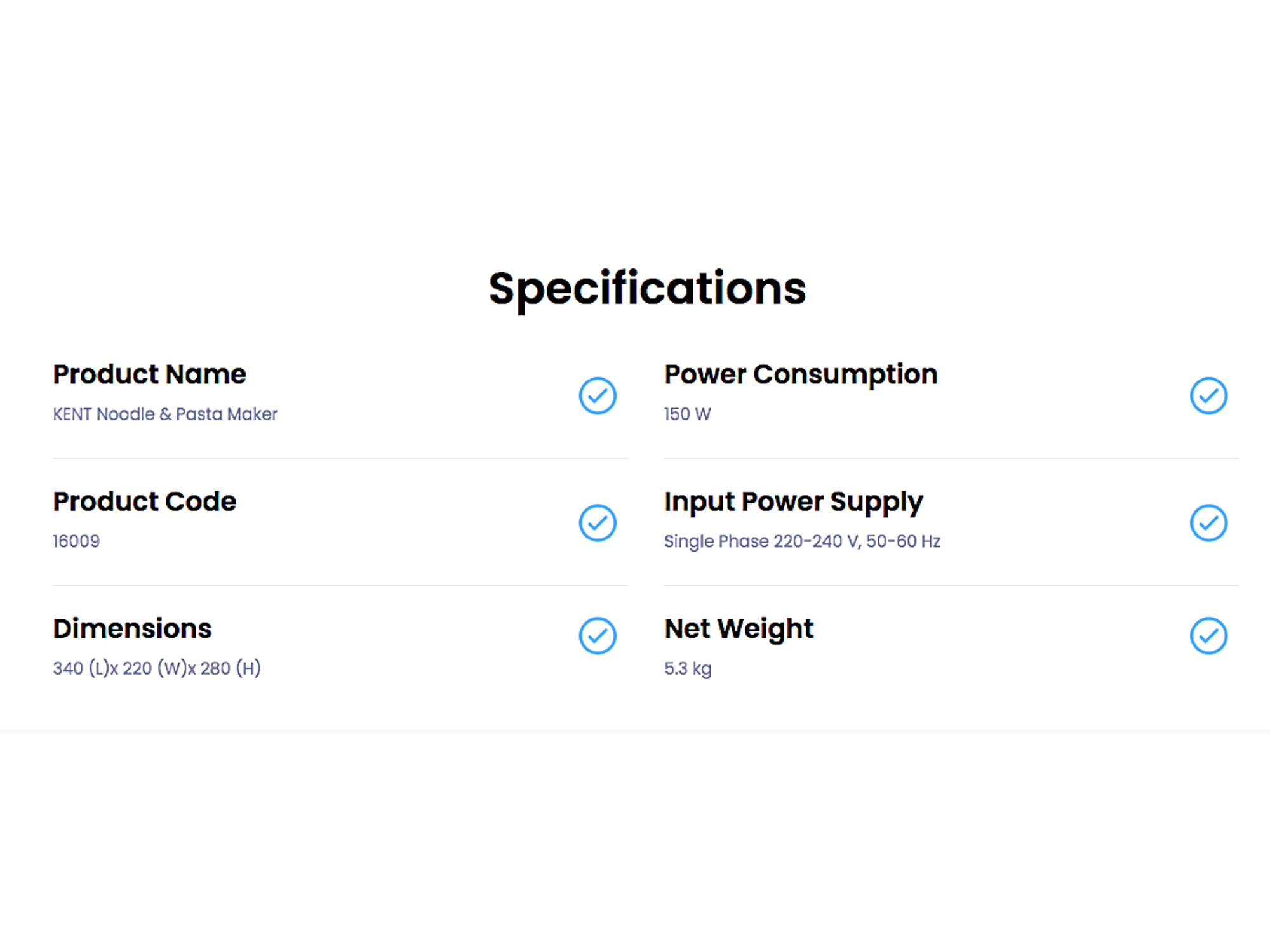This screenshot has width=1270, height=952.
Task: Click the Net Weight heading
Action: 739,628
